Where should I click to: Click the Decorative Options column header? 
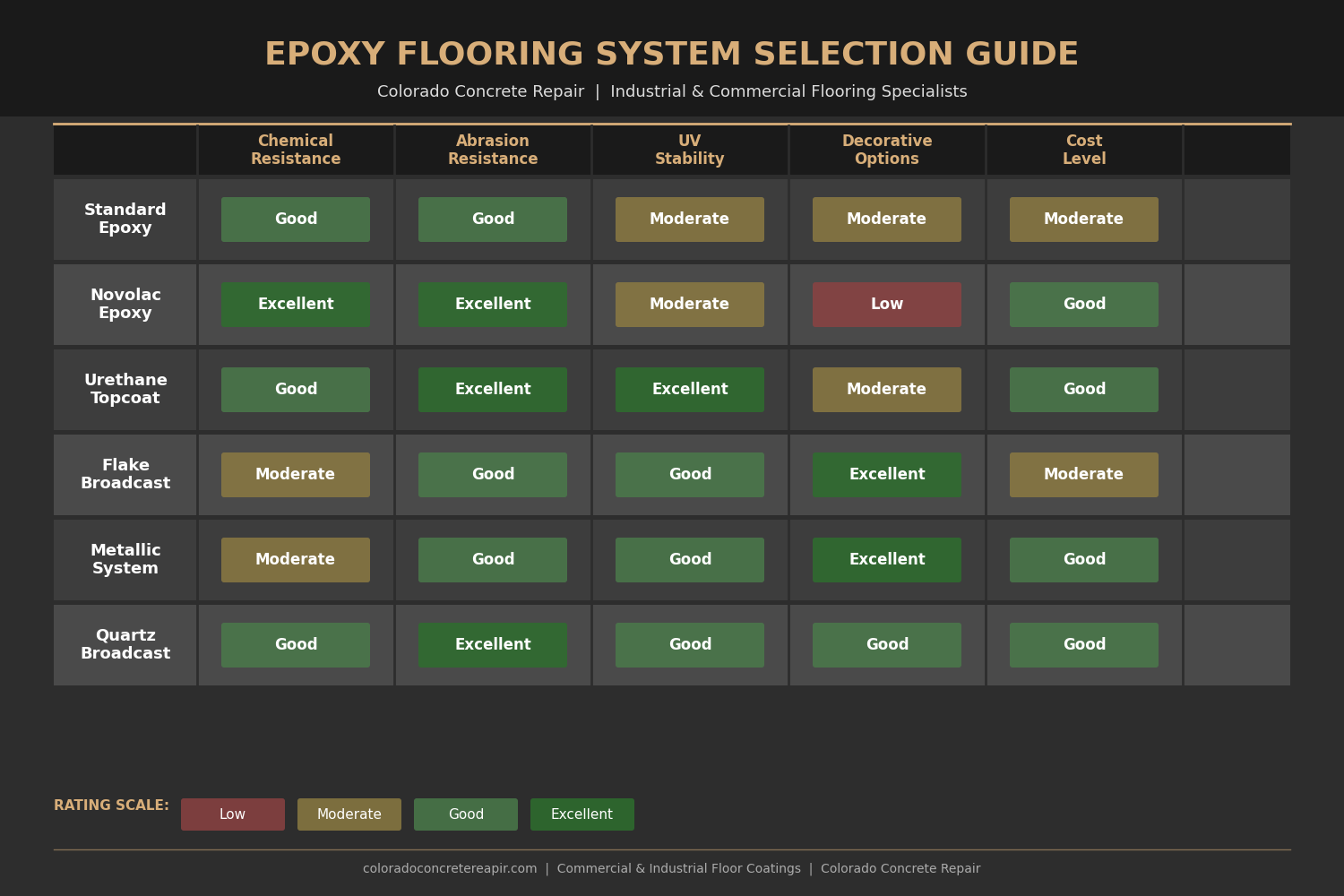click(886, 150)
